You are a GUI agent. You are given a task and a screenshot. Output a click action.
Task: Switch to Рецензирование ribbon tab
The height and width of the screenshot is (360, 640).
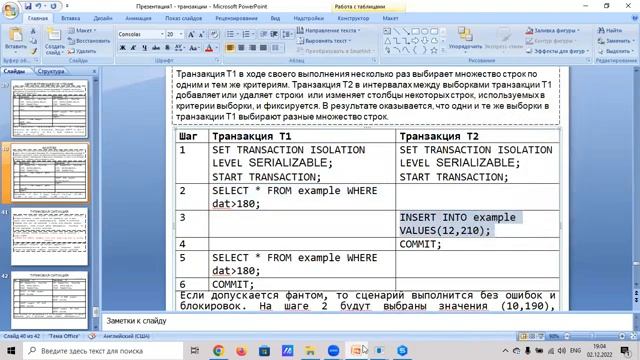pos(236,18)
